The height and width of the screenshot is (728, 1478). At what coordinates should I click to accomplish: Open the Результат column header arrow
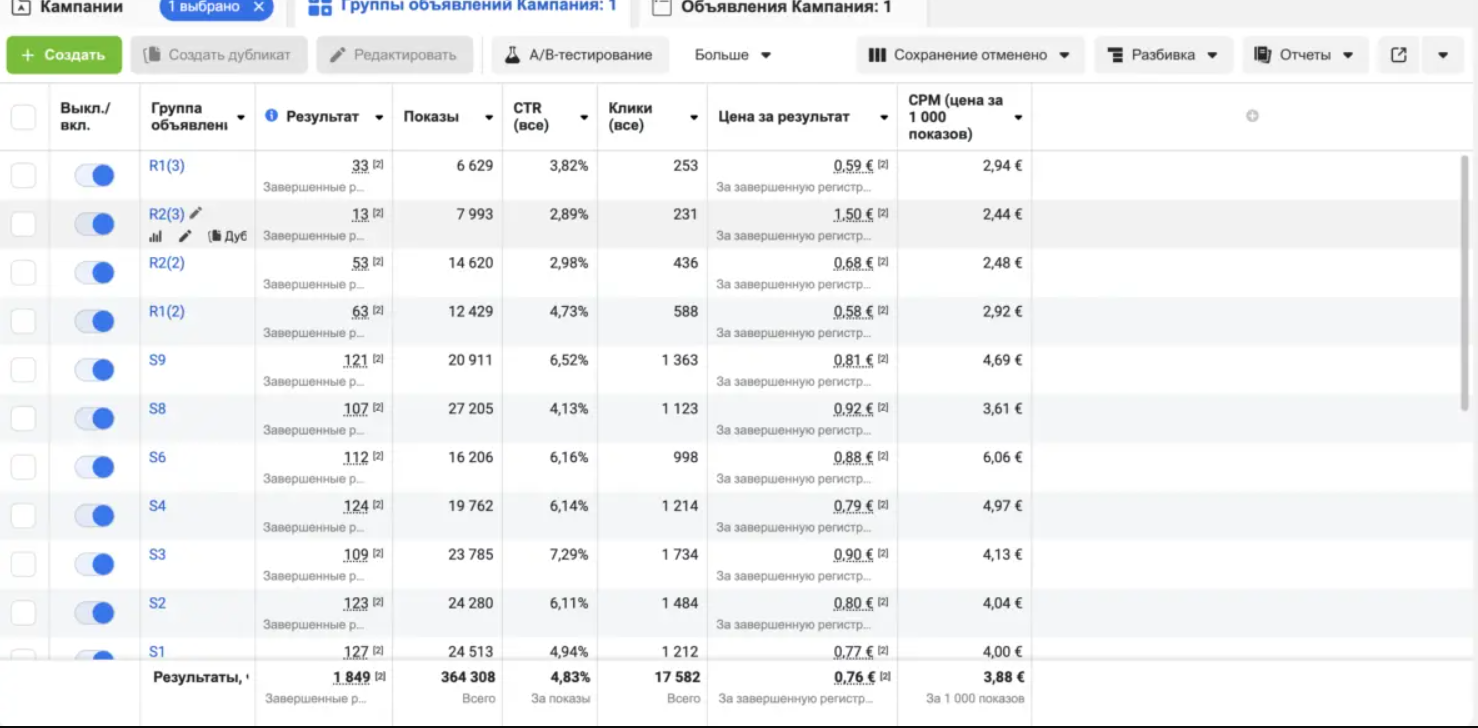(x=379, y=118)
